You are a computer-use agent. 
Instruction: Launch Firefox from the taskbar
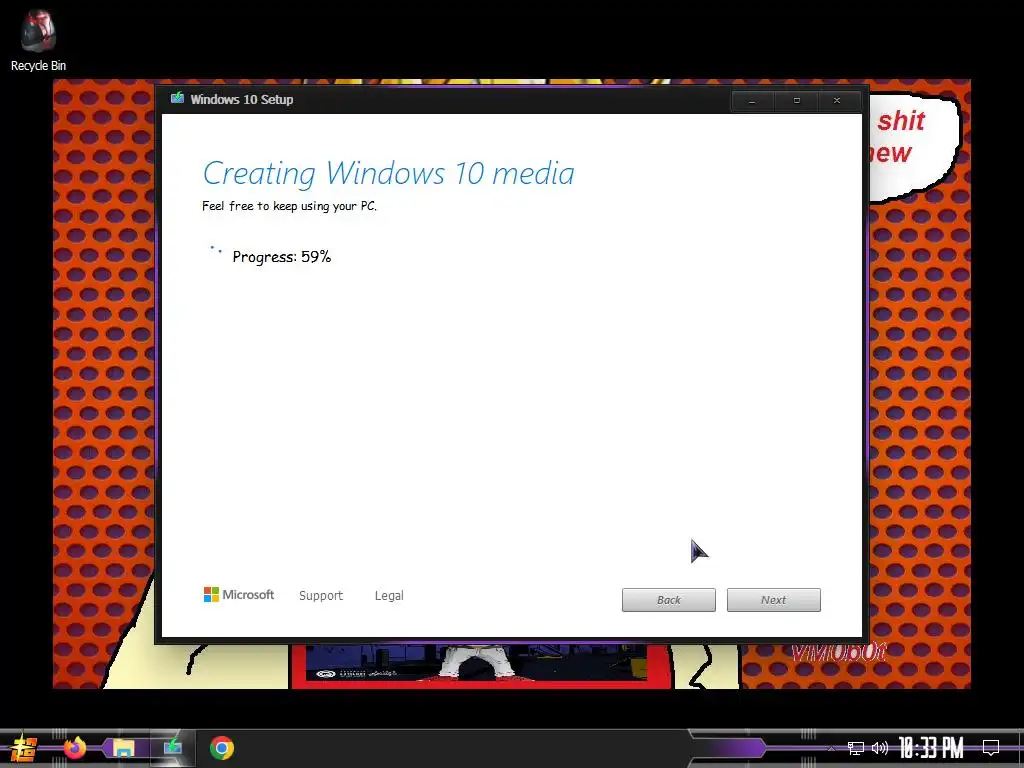coord(75,748)
